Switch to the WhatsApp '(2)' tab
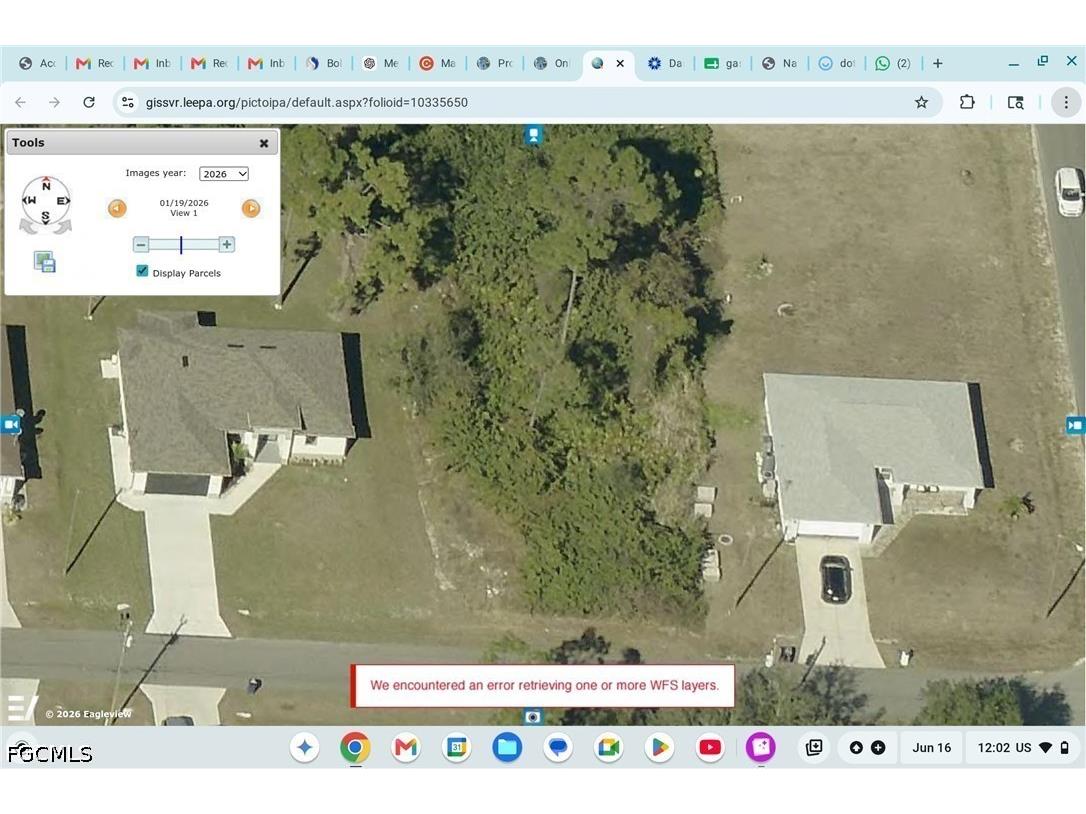Image resolution: width=1086 pixels, height=814 pixels. coord(893,63)
